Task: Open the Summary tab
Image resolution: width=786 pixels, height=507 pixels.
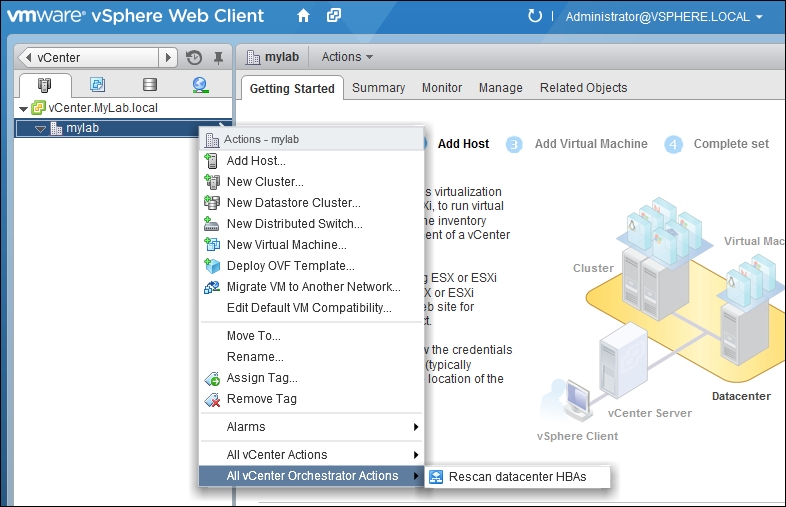Action: point(378,88)
